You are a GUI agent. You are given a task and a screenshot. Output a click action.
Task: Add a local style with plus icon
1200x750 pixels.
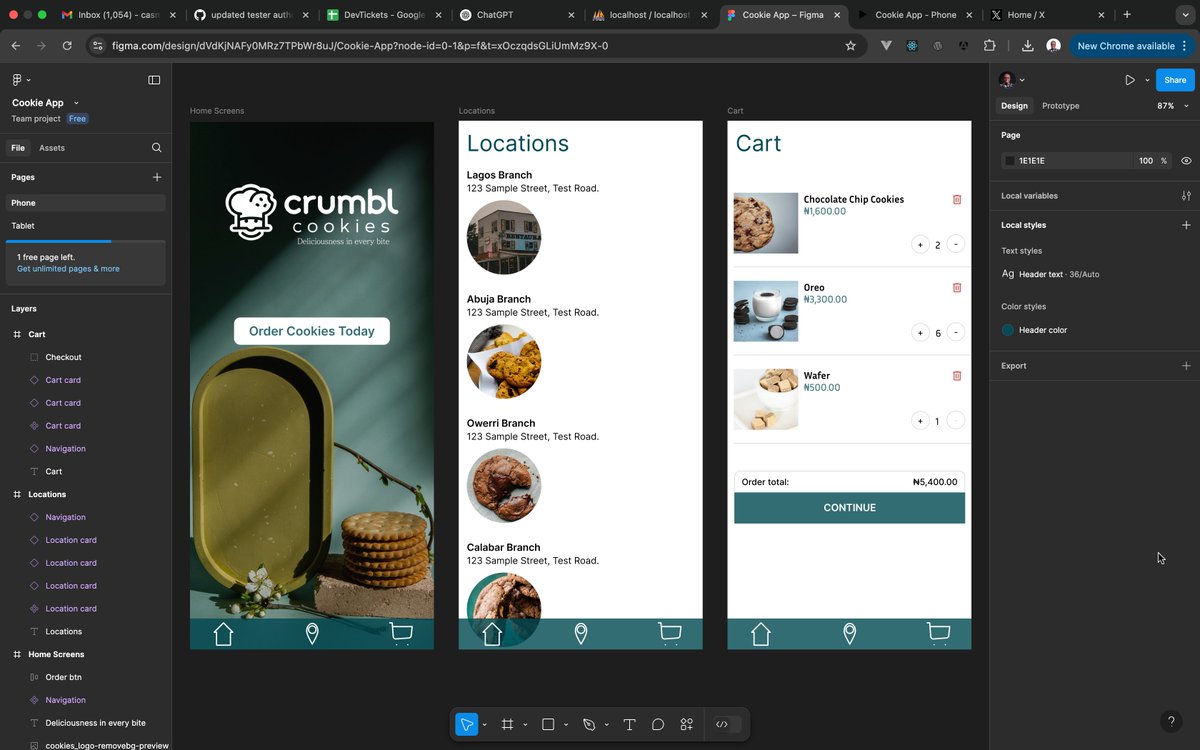(1186, 225)
